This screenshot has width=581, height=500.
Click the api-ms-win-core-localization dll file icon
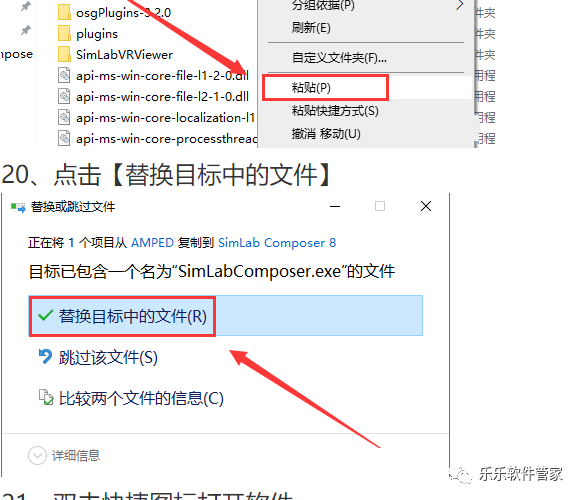(64, 117)
